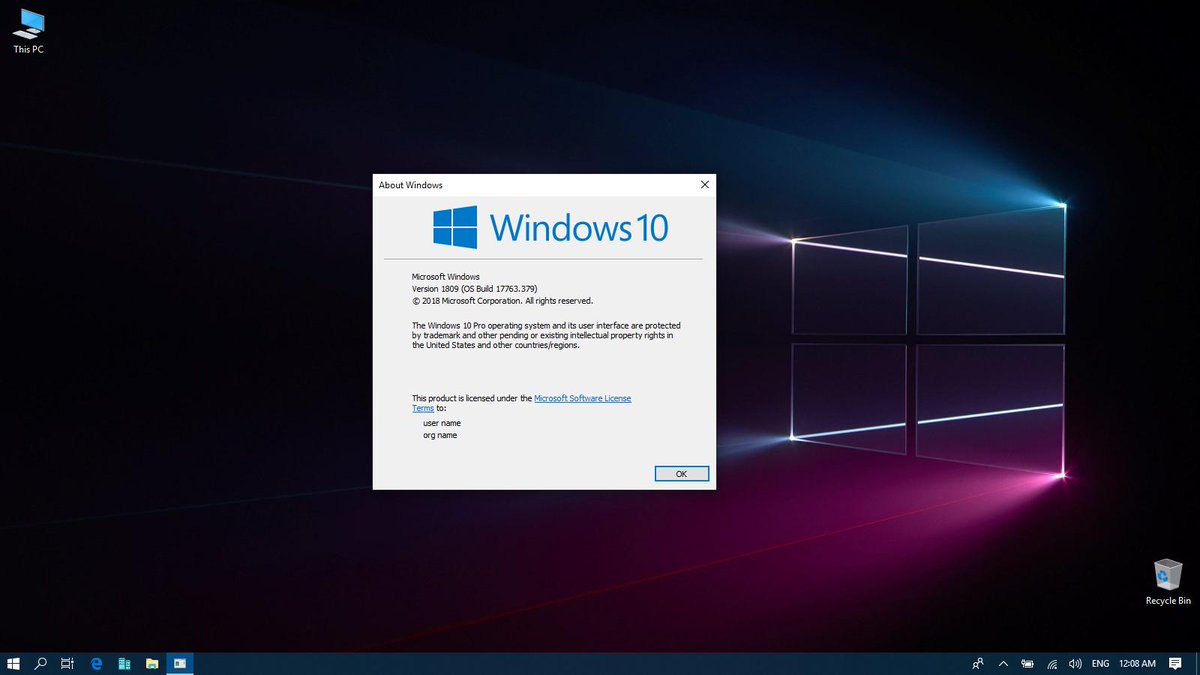
Task: Select the Recycle Bin desktop icon
Action: (x=1168, y=582)
